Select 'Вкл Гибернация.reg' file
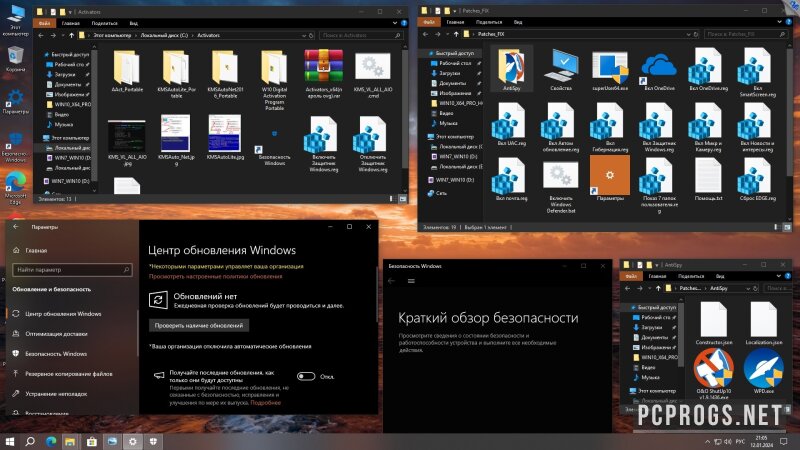 click(x=610, y=127)
